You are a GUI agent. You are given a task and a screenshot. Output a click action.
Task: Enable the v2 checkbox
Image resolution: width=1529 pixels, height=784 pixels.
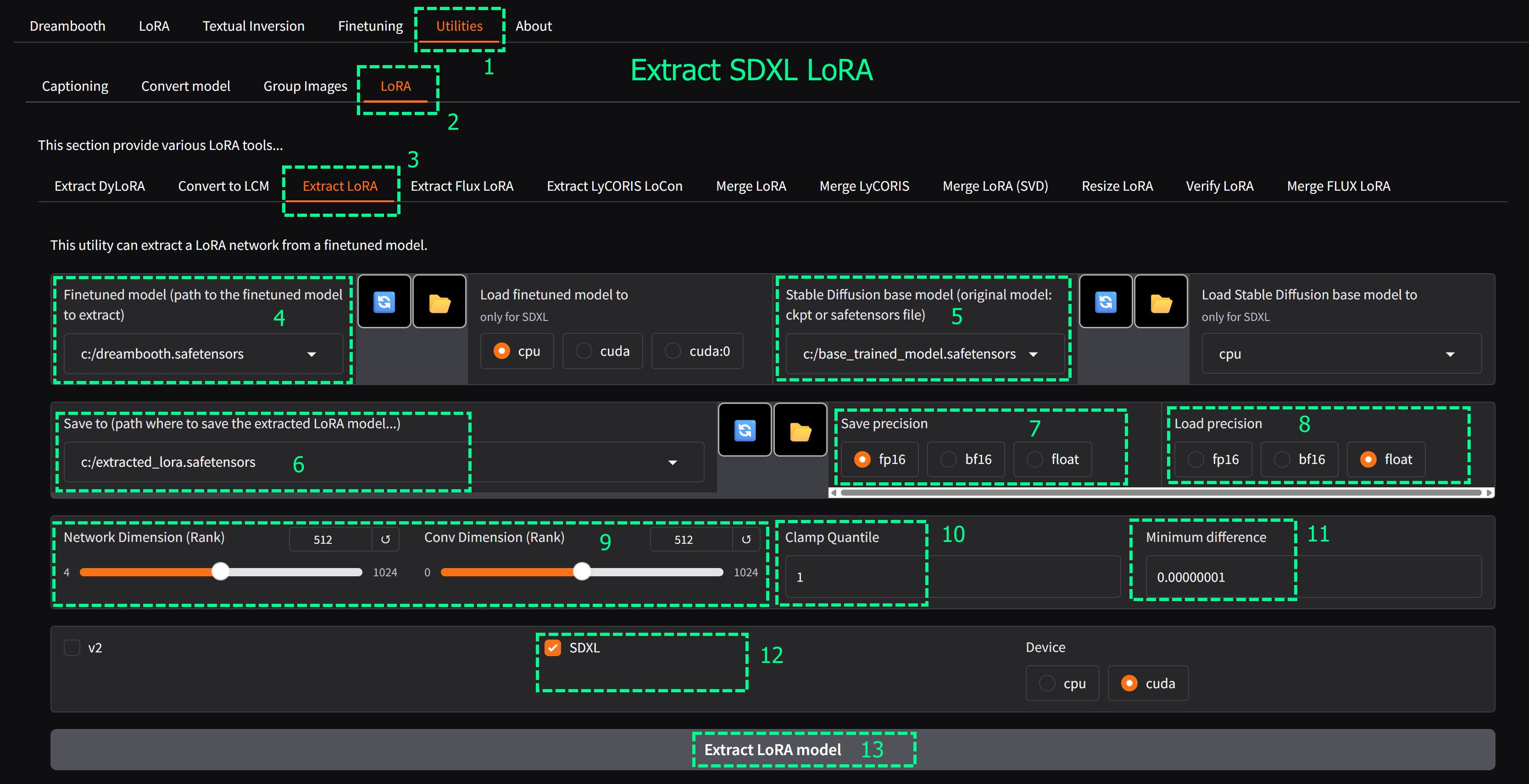pos(72,647)
